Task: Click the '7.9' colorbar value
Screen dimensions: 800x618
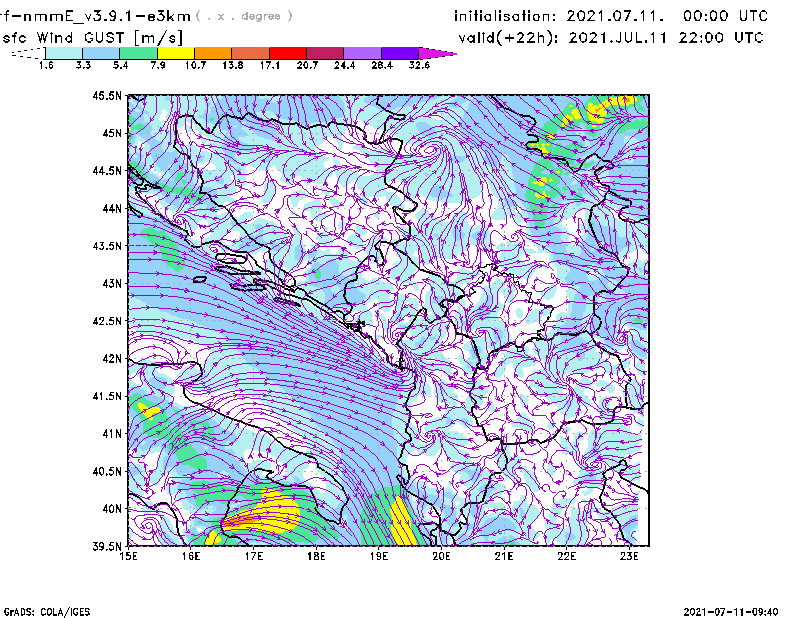Action: 158,65
